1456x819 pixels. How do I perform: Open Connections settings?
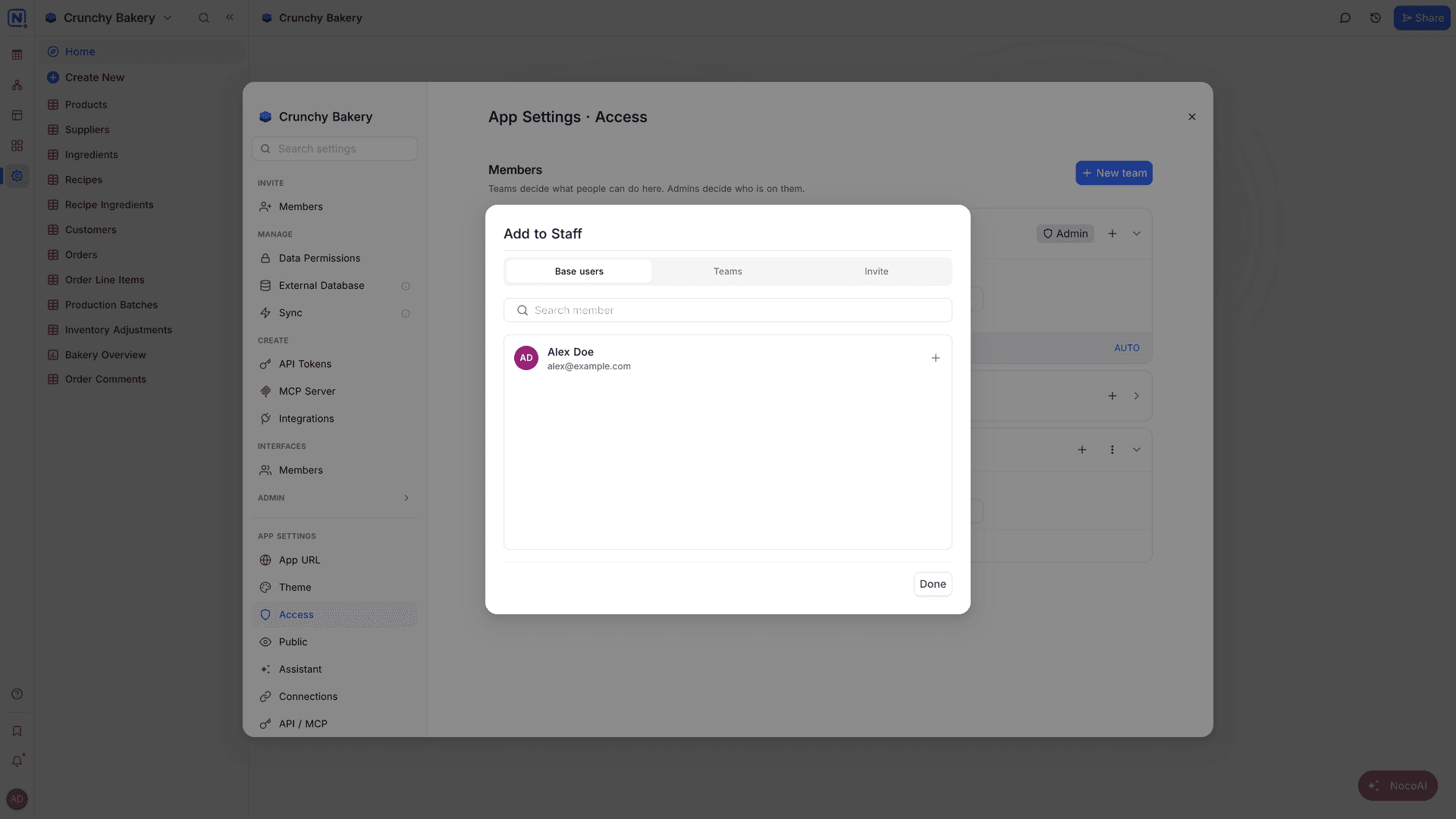point(334,696)
